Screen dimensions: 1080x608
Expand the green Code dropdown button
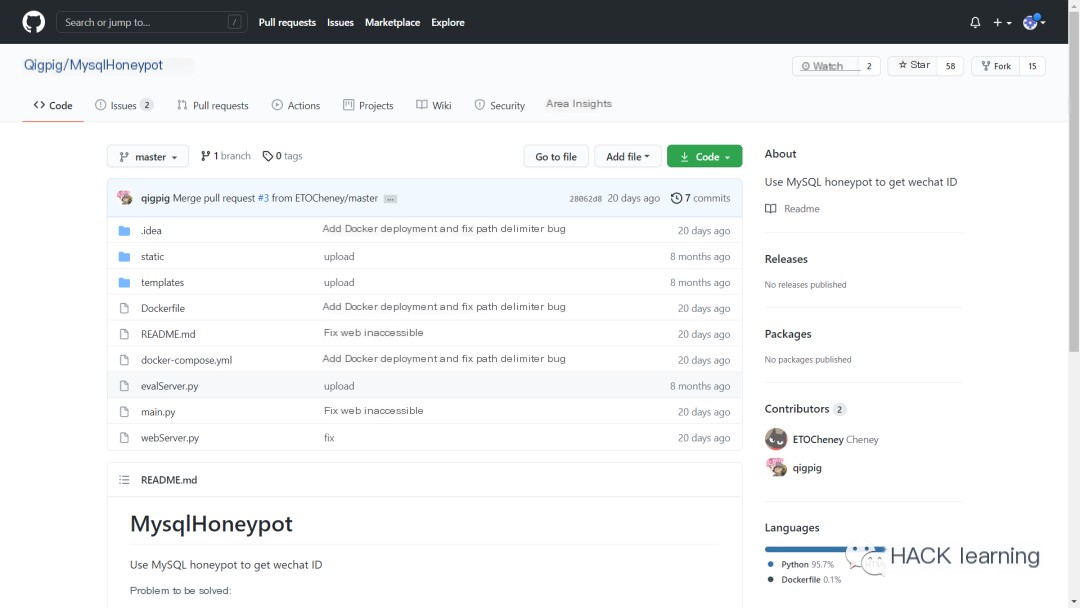pos(704,156)
